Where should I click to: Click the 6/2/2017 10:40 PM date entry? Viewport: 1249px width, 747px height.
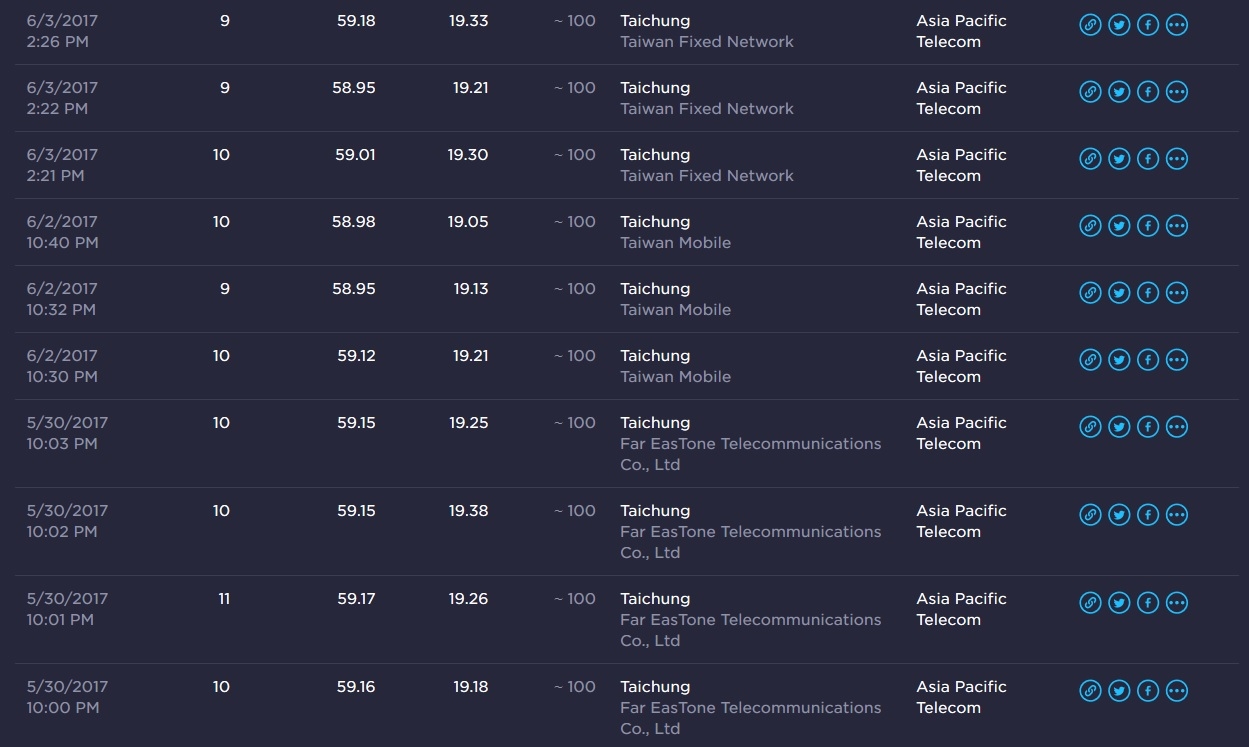click(x=62, y=232)
